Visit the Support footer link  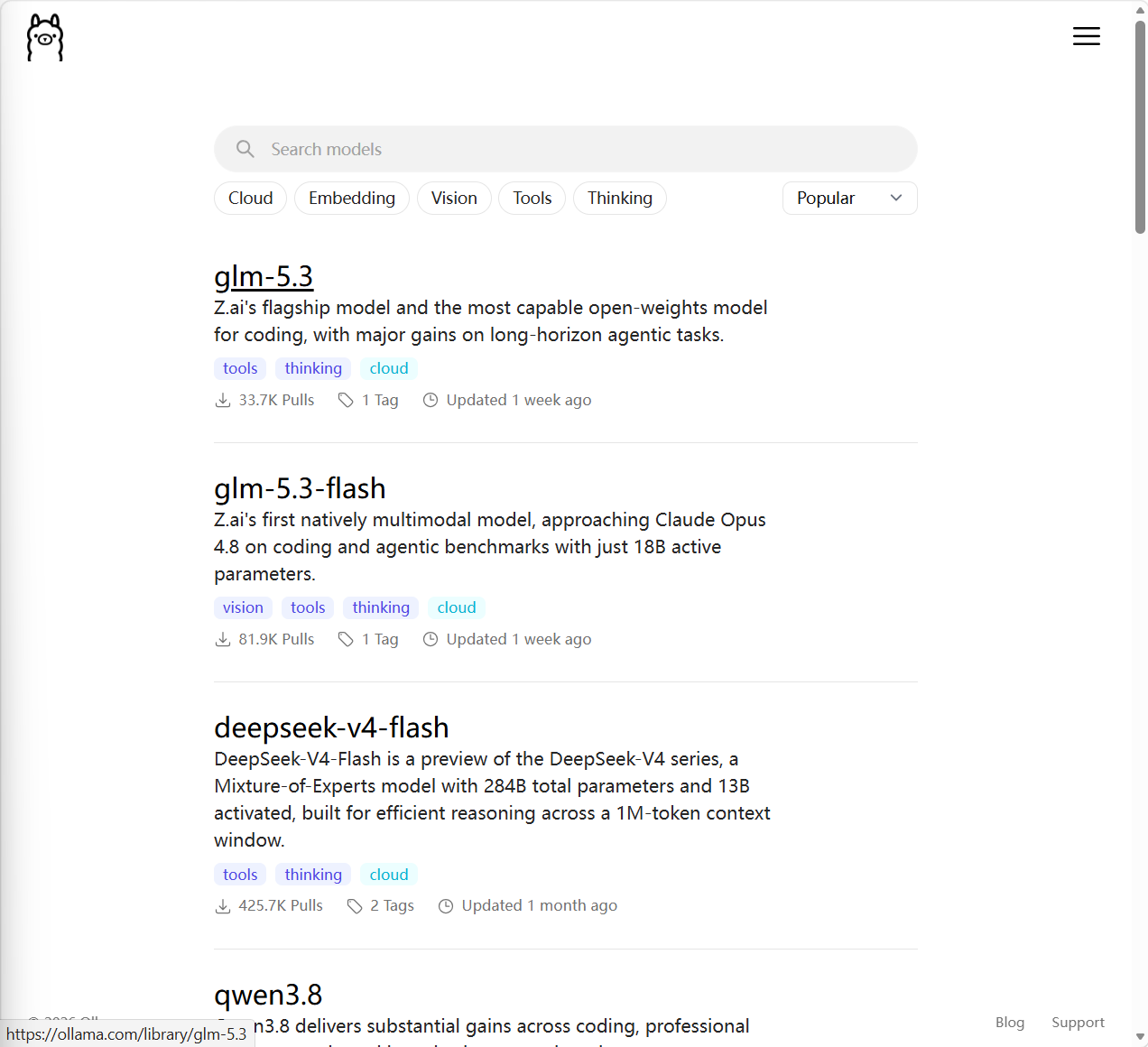click(x=1078, y=1023)
